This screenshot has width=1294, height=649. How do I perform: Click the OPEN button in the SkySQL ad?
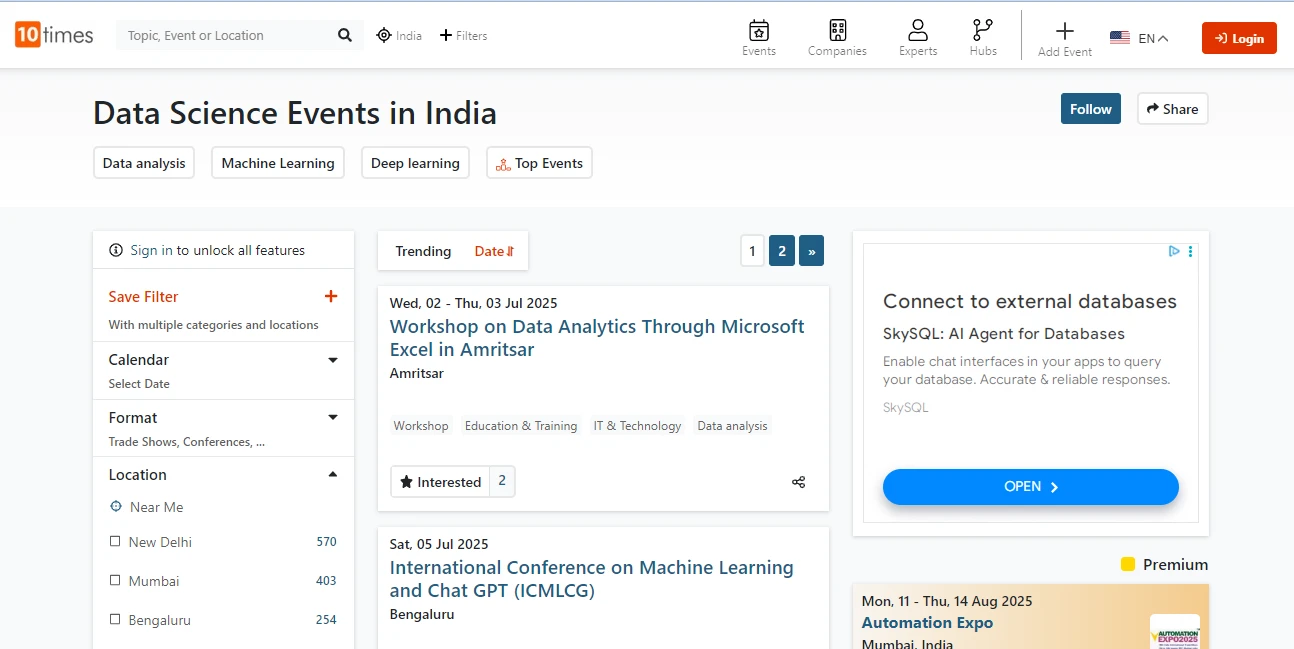1031,487
